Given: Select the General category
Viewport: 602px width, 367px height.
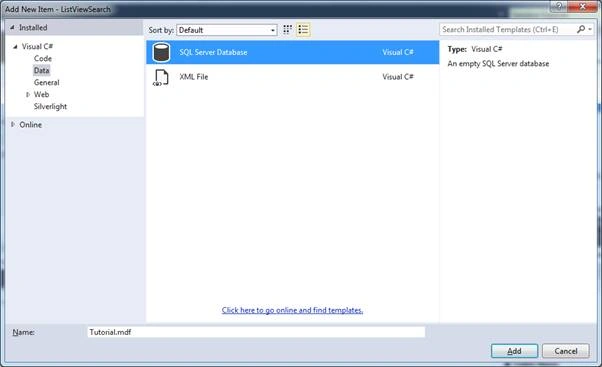Looking at the screenshot, I should pos(46,83).
